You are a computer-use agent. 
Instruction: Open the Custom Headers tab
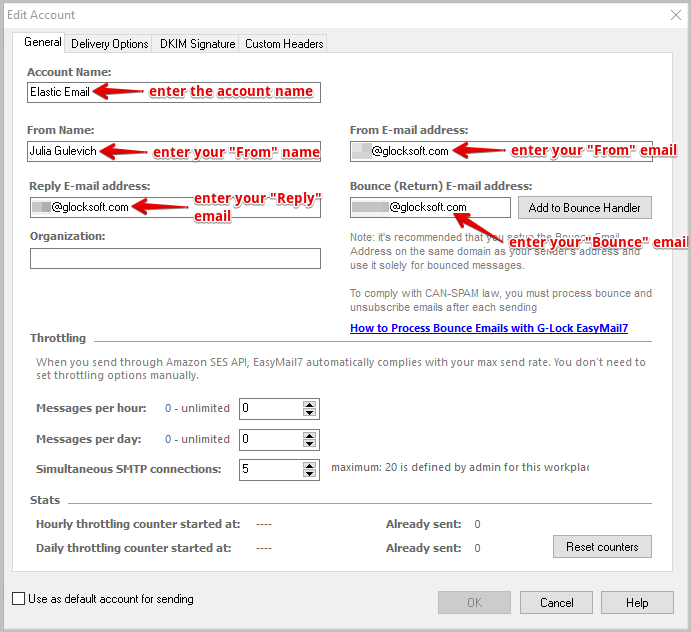[283, 44]
